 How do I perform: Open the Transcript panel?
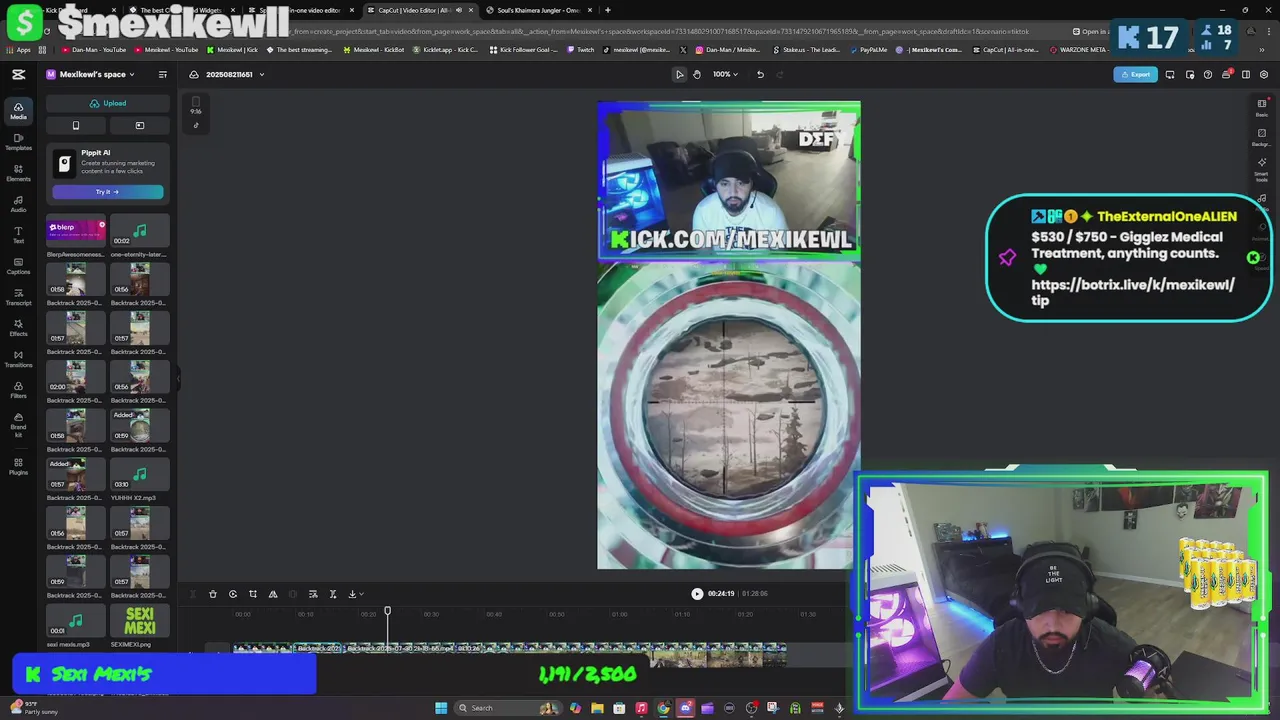pyautogui.click(x=18, y=297)
